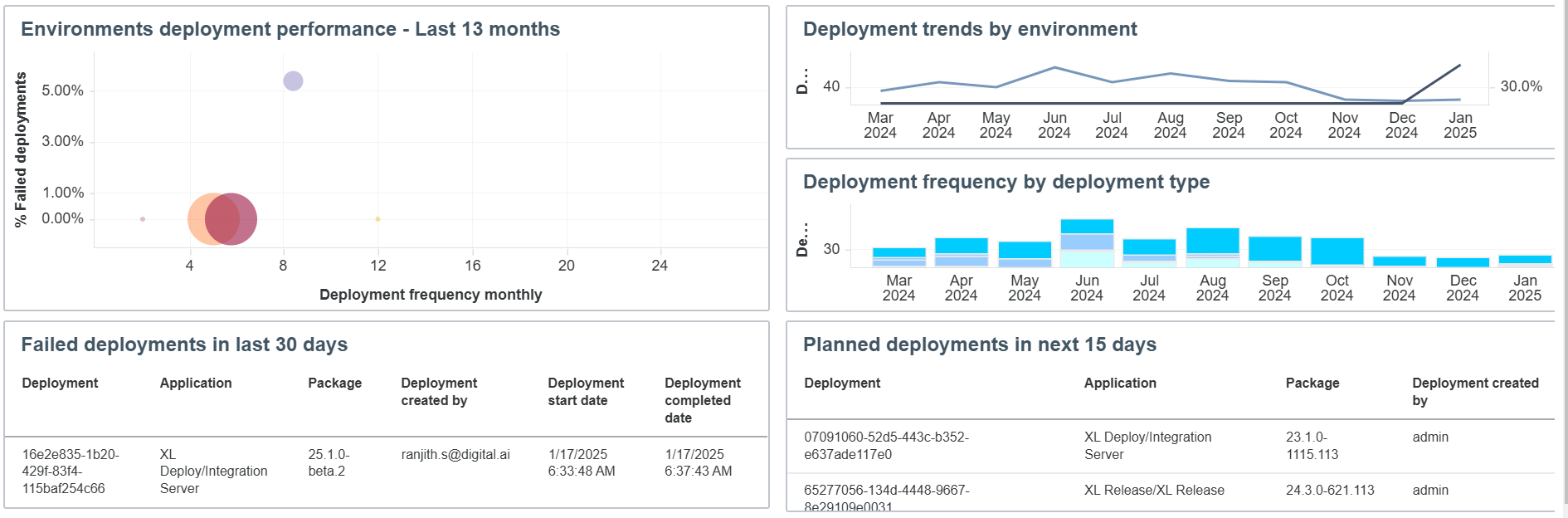Click the Aug 2024 bar in deployment frequency chart
The width and height of the screenshot is (1568, 518).
(x=1212, y=247)
